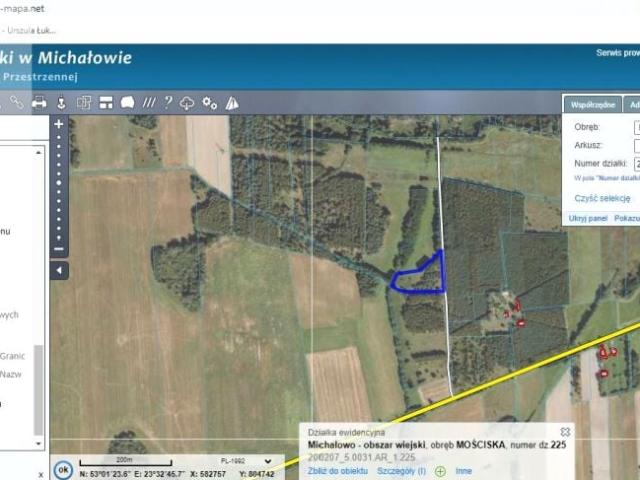
Task: Switch to the Współrzędne tab
Action: tap(591, 103)
